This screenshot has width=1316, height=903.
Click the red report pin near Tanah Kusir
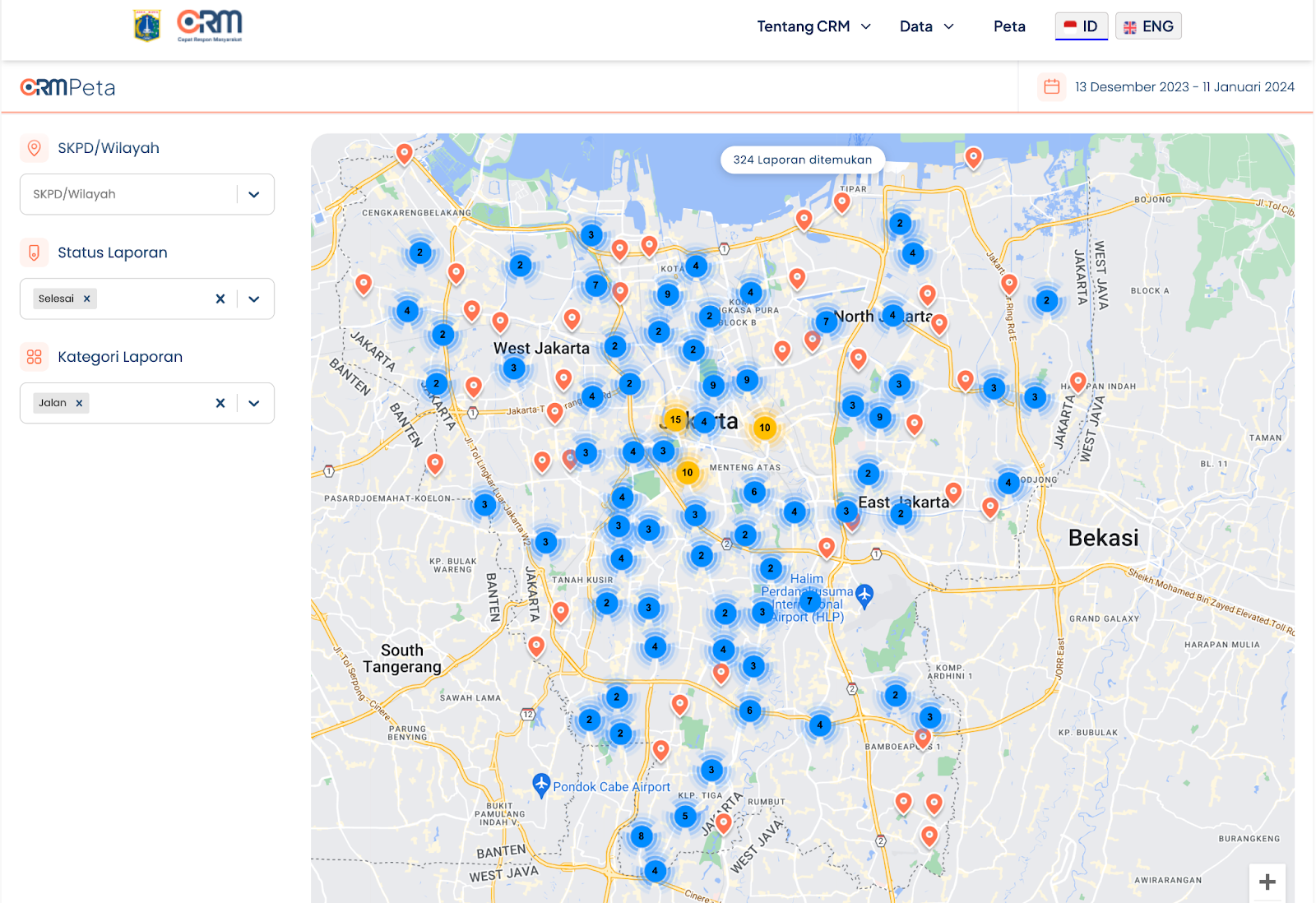(x=560, y=612)
